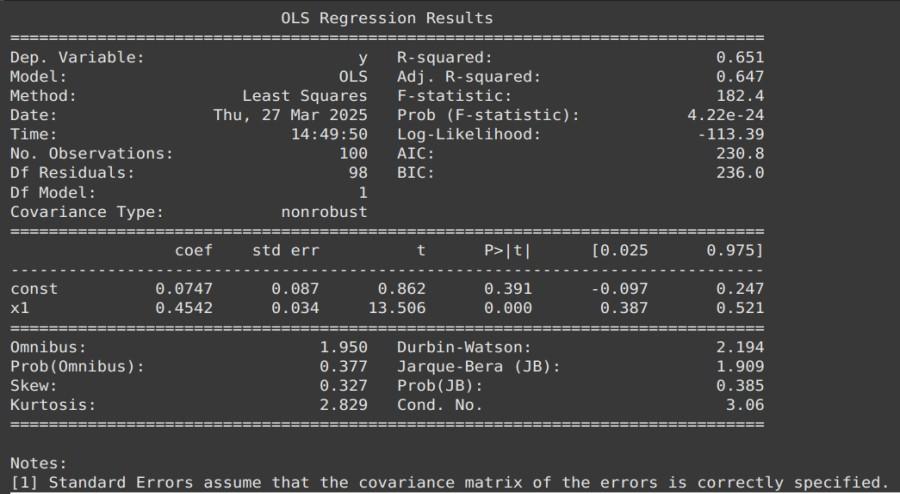Click the date "Thu, 27 Mar 2025"
This screenshot has height=494, width=900.
[290, 115]
